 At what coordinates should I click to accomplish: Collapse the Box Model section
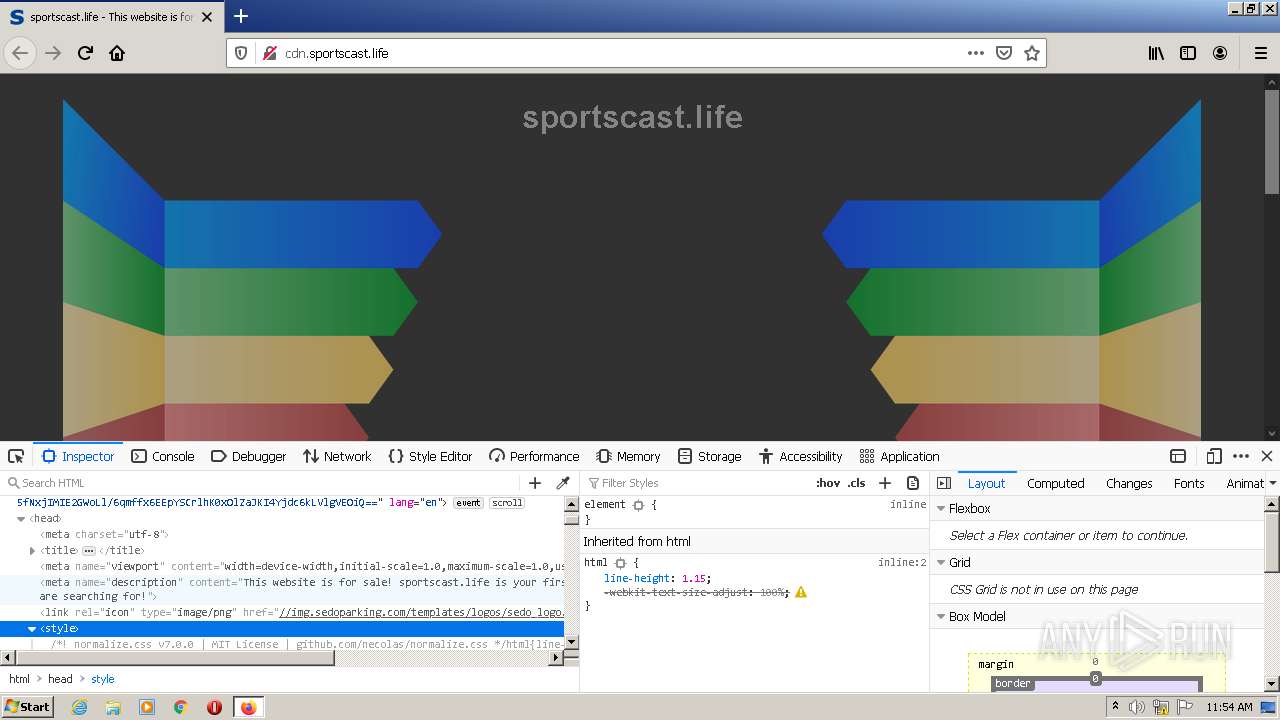click(941, 616)
